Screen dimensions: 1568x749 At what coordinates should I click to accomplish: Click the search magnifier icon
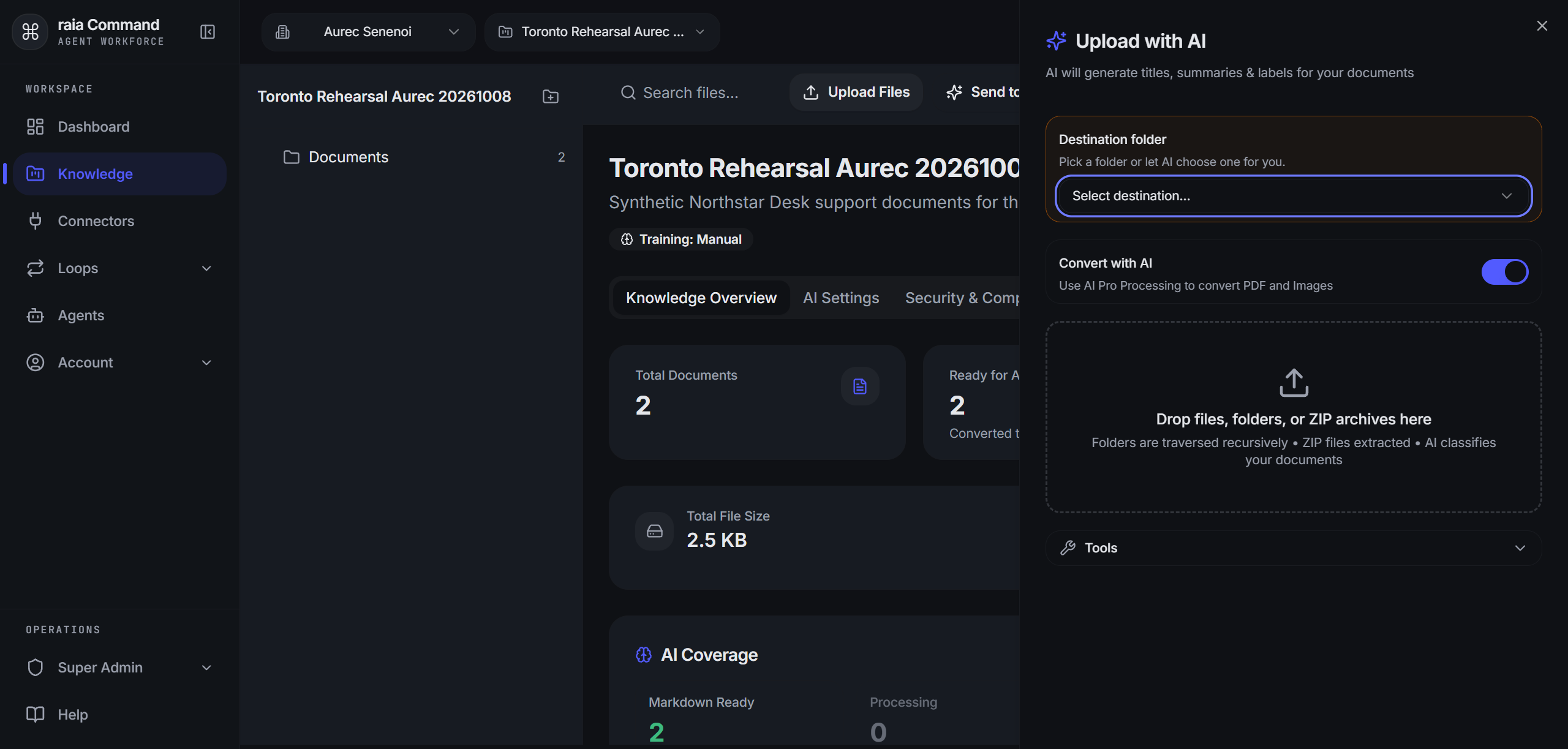click(628, 92)
